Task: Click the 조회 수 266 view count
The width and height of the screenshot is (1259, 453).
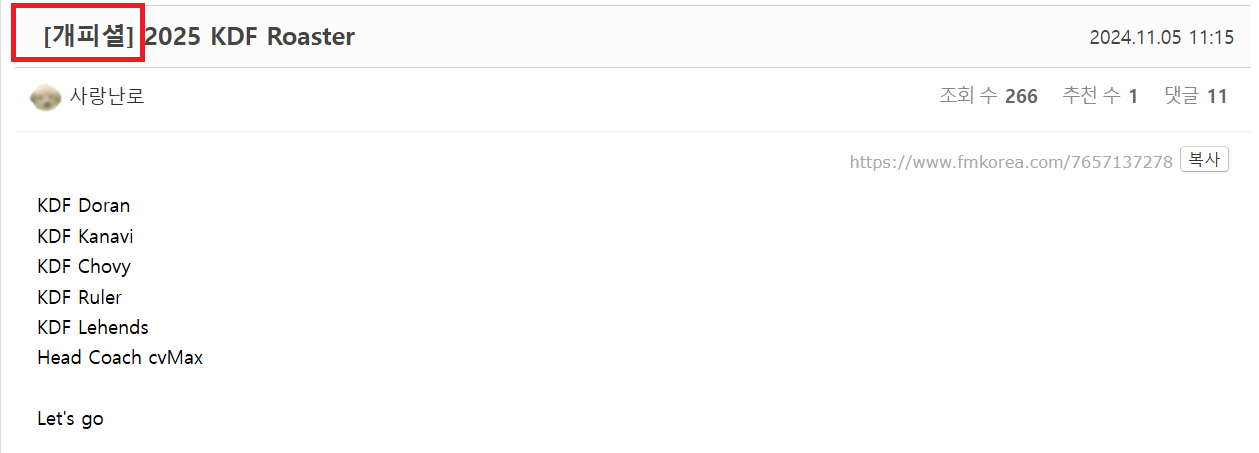Action: point(988,97)
